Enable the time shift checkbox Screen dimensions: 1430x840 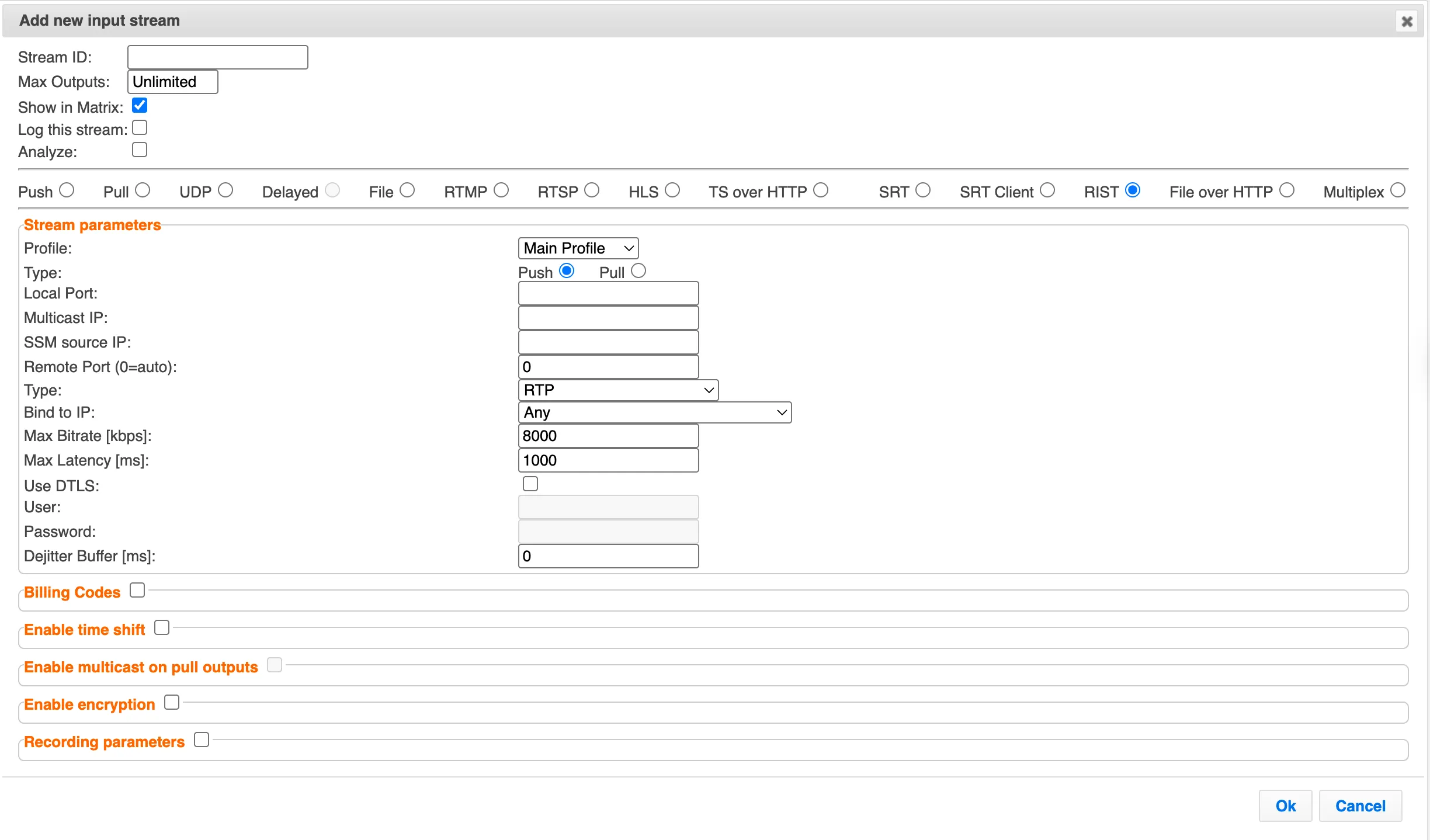[x=162, y=627]
